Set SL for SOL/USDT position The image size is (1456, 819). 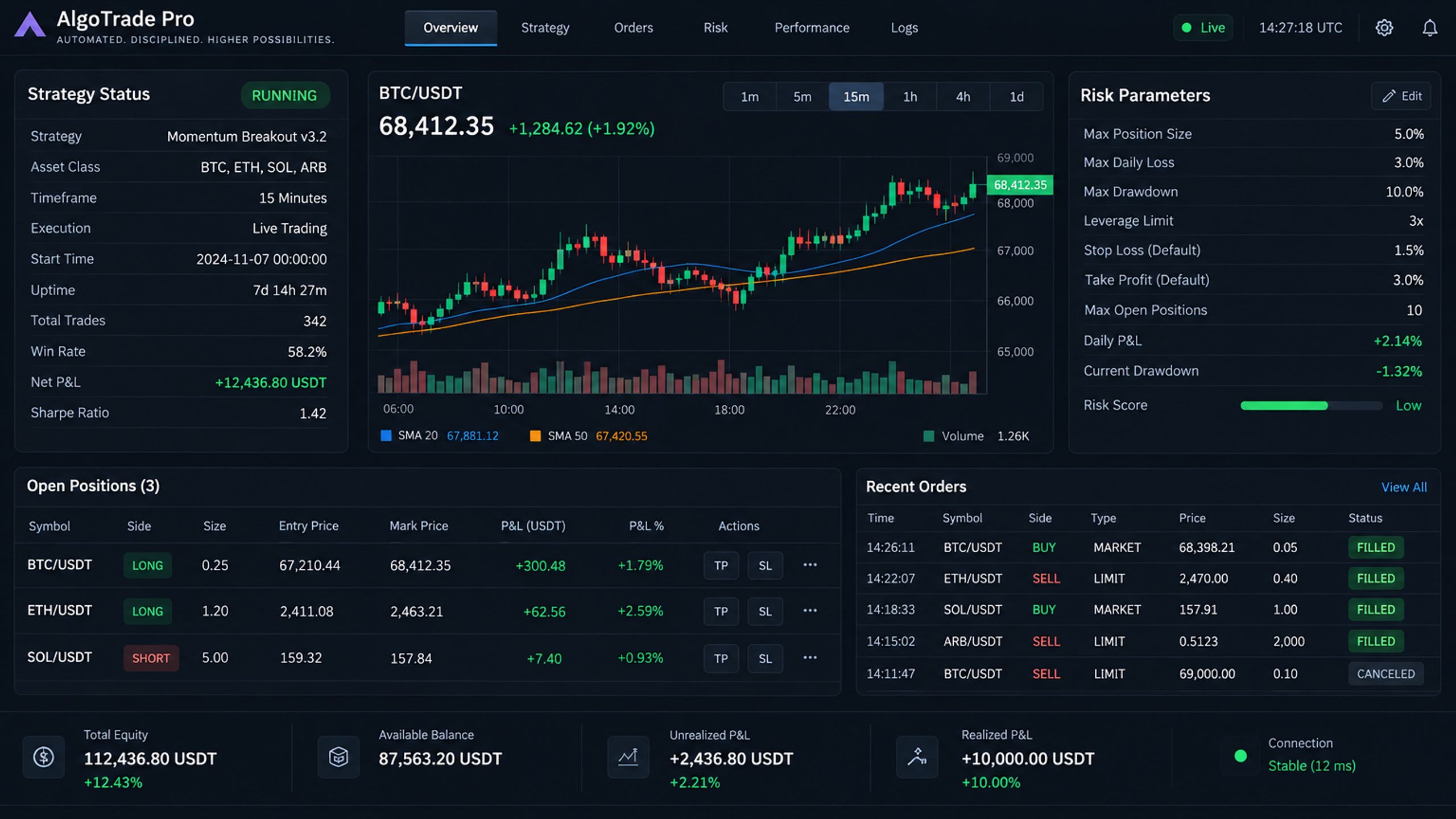click(765, 659)
